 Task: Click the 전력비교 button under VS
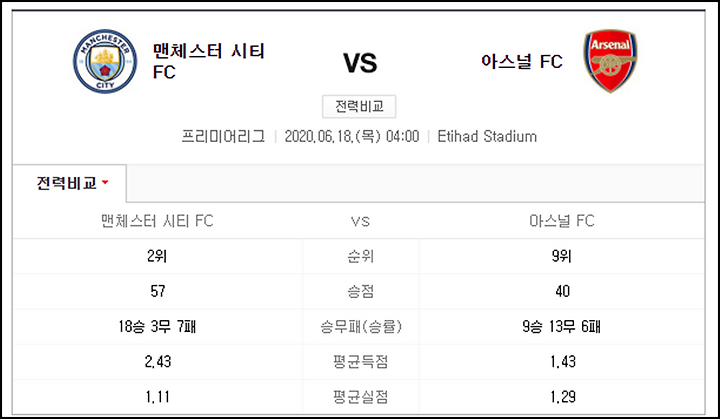coord(359,107)
